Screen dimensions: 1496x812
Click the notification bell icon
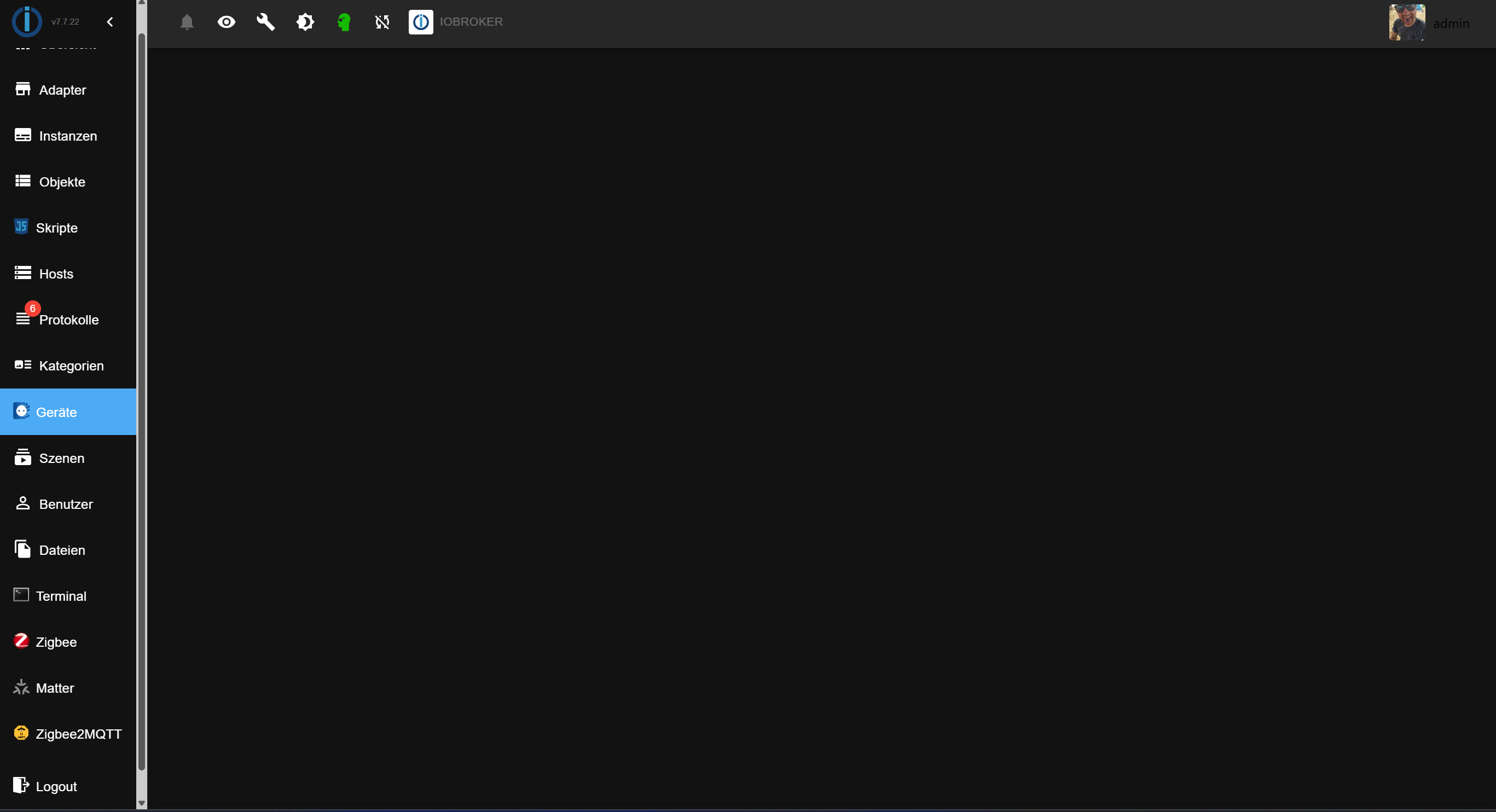click(x=187, y=22)
